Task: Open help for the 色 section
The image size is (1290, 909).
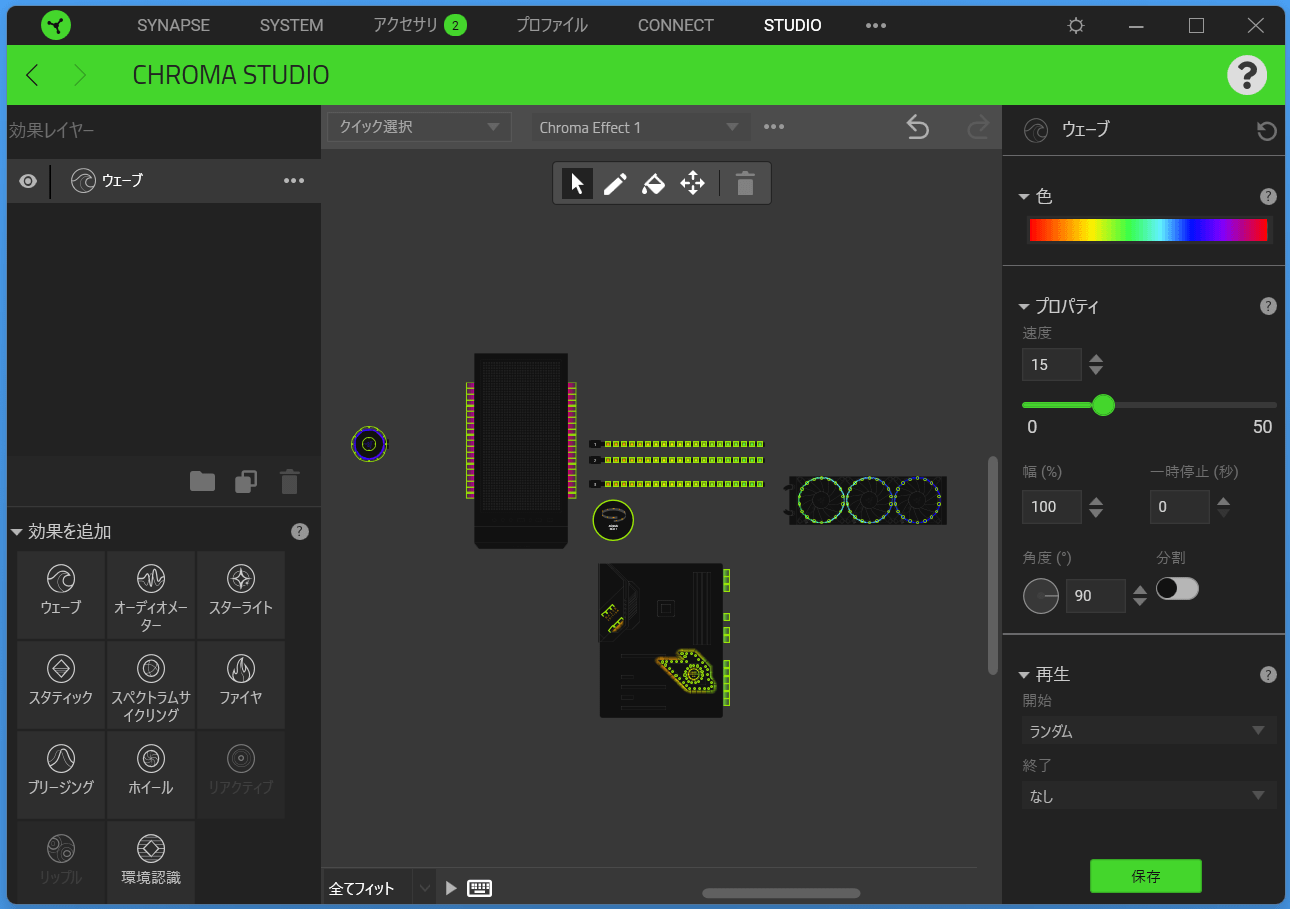Action: pyautogui.click(x=1268, y=197)
